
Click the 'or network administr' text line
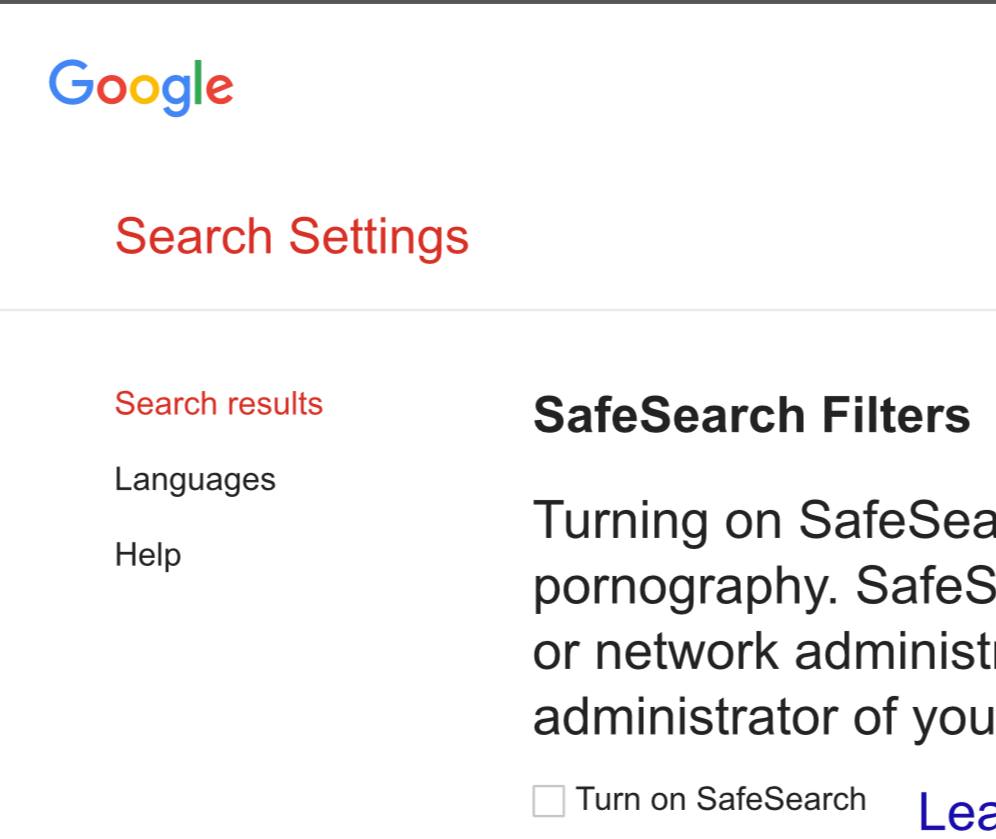tap(764, 652)
